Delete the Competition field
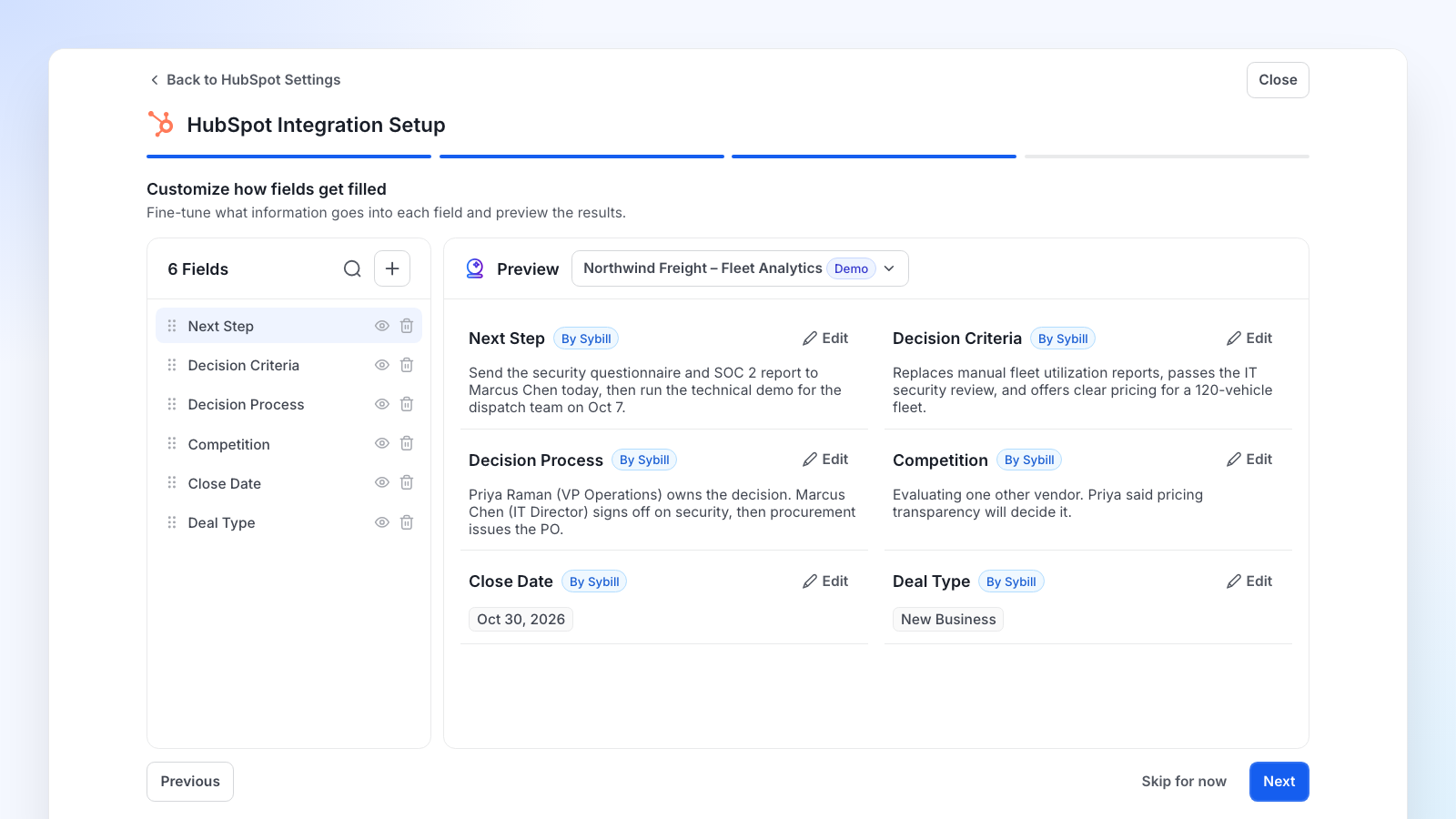The width and height of the screenshot is (1456, 819). coord(407,443)
